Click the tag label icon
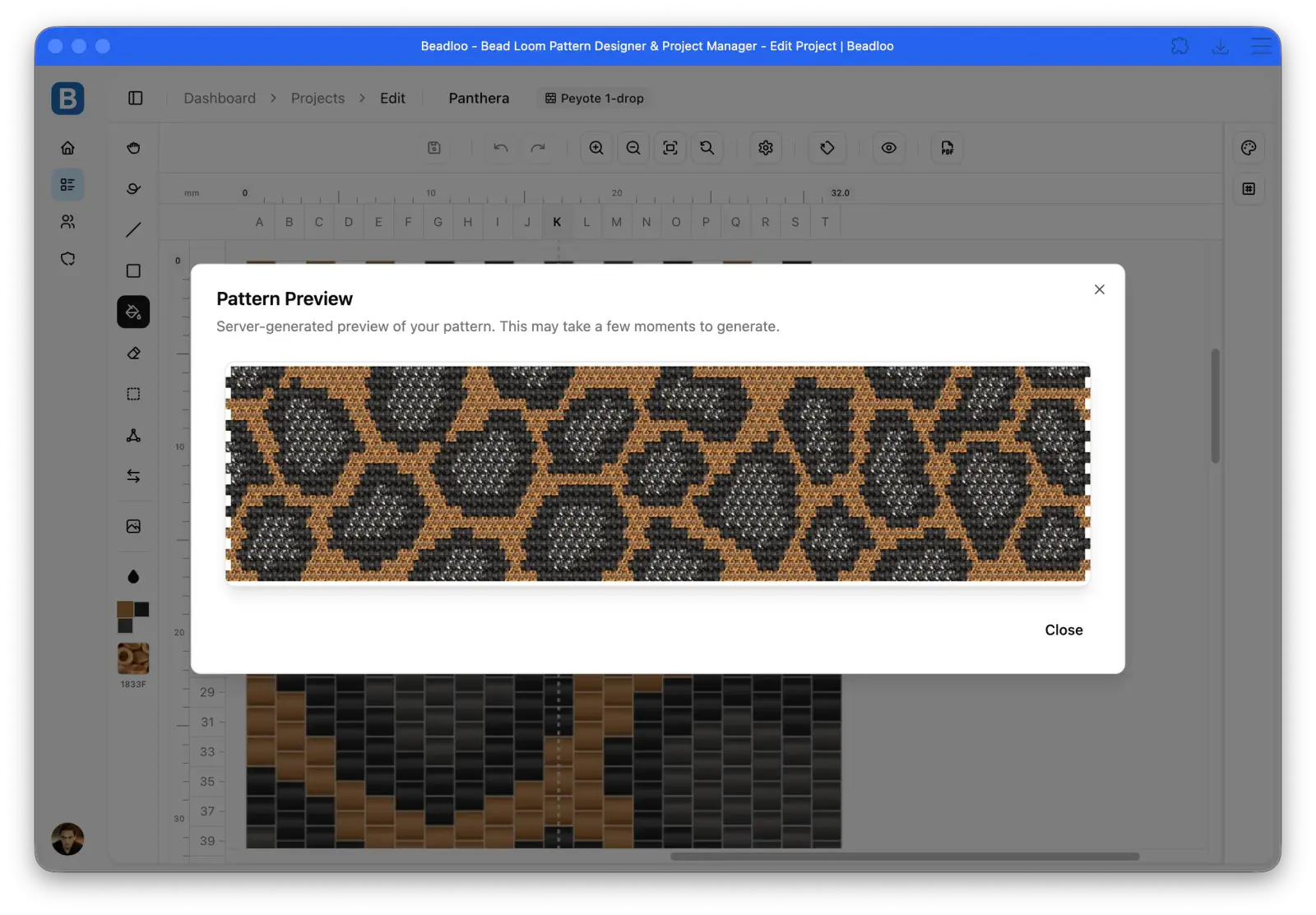 827,148
